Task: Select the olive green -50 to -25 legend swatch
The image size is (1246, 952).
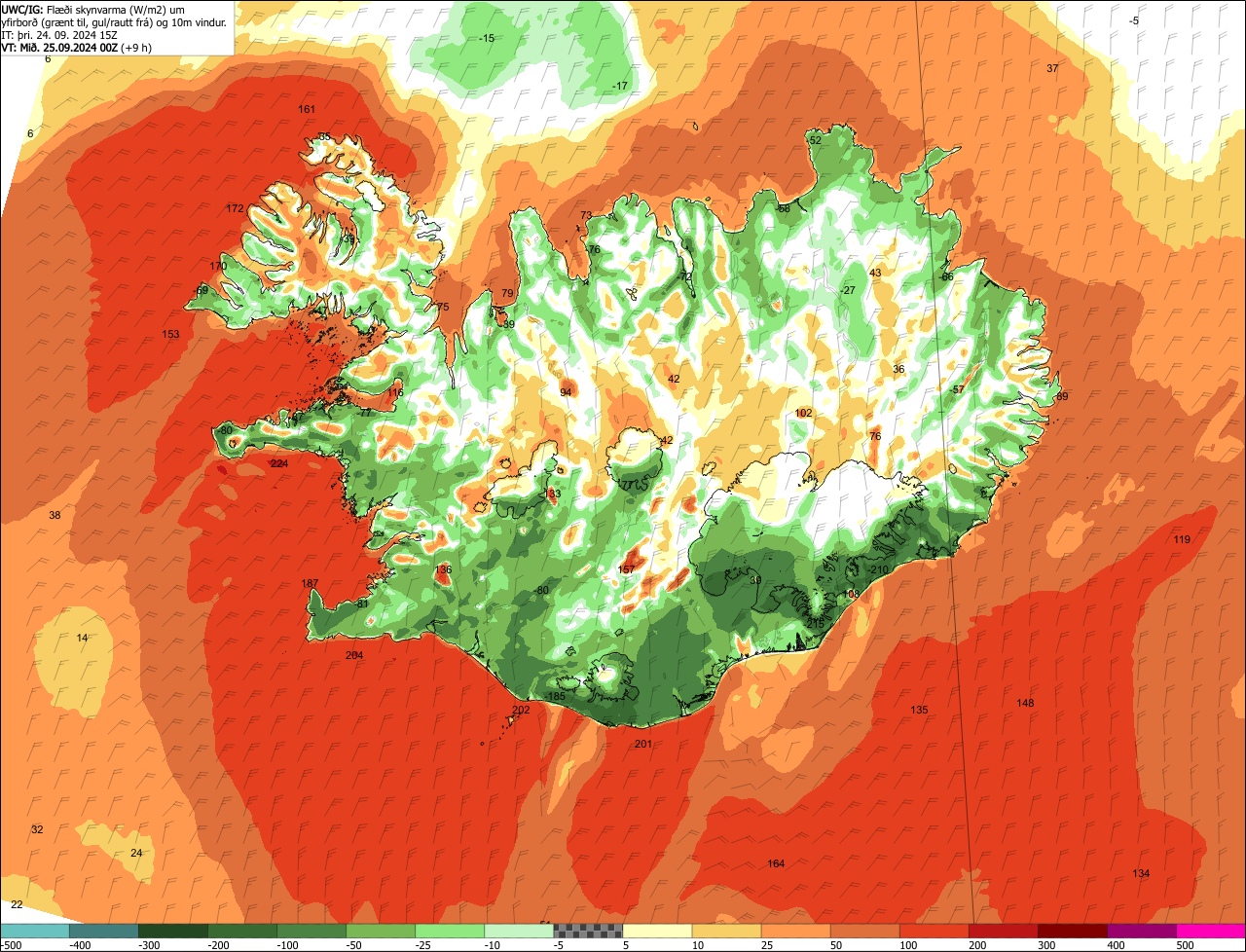Action: [380, 931]
